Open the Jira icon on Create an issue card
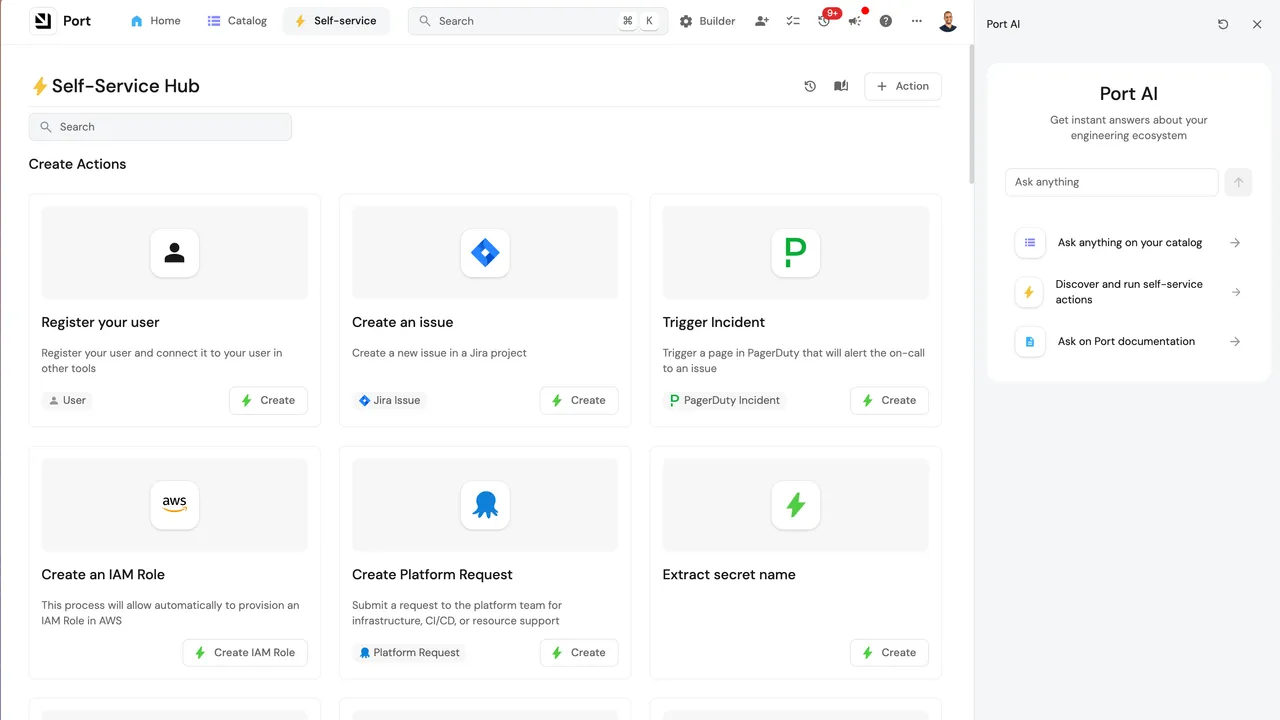The image size is (1280, 720). [485, 253]
